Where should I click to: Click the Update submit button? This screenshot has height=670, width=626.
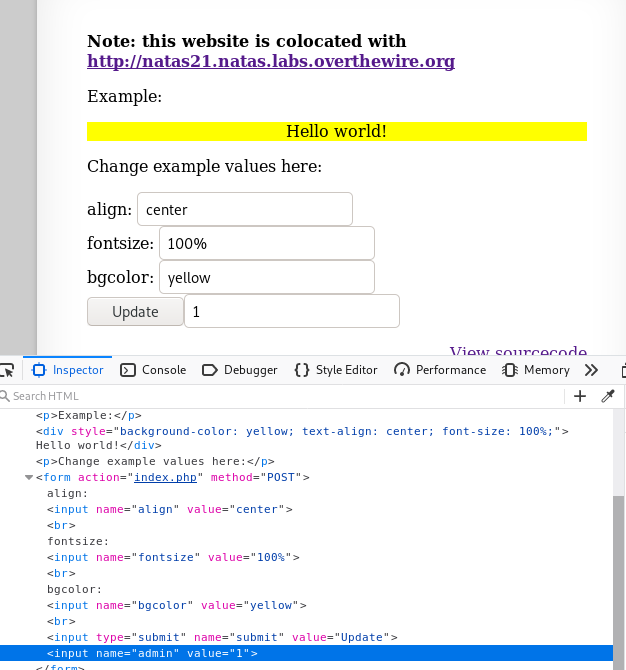(135, 312)
